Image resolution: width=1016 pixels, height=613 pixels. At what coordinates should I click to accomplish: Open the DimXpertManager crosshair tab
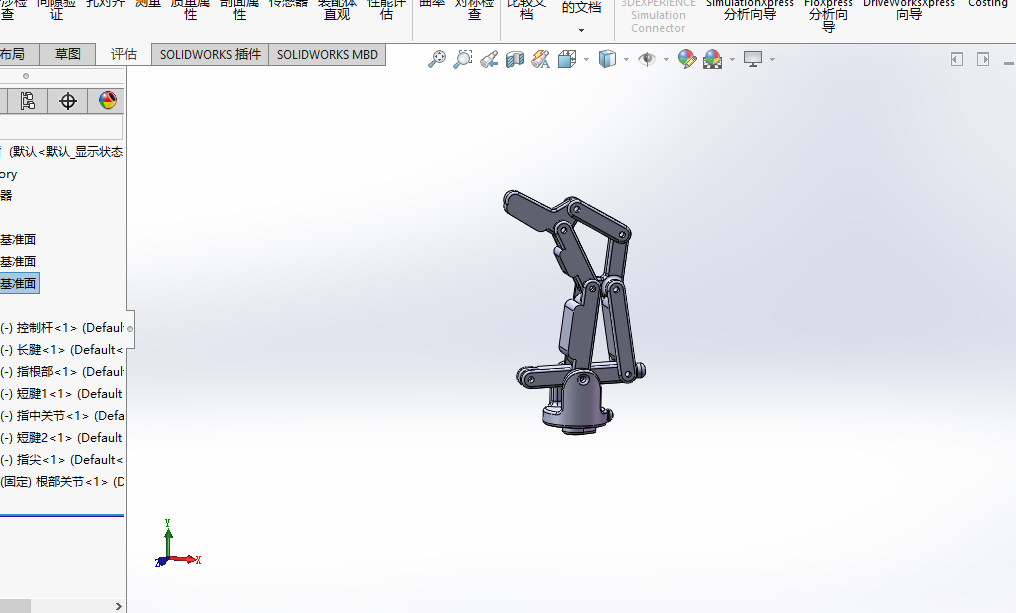[x=67, y=100]
